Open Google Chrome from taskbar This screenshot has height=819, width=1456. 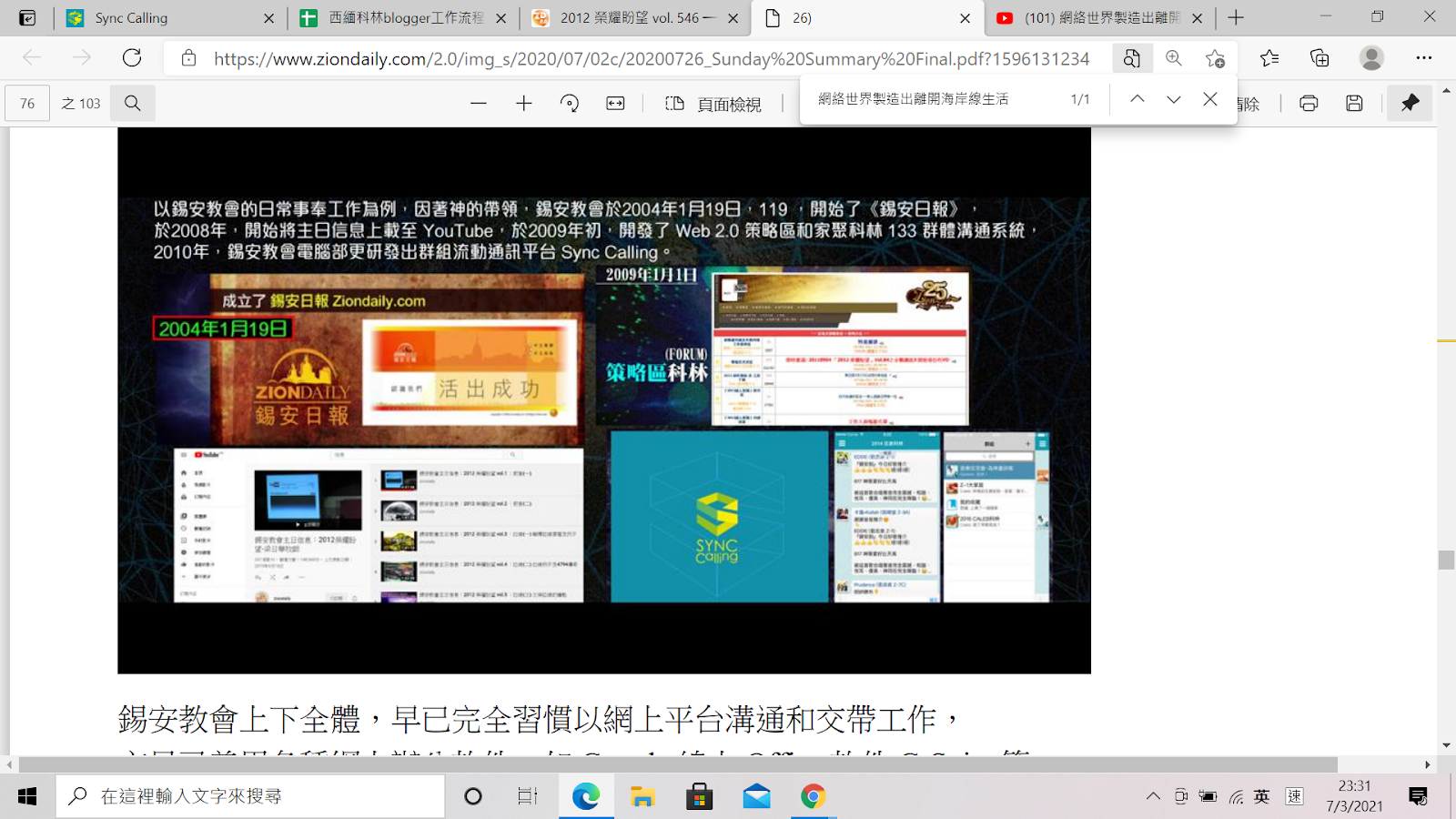(x=813, y=796)
